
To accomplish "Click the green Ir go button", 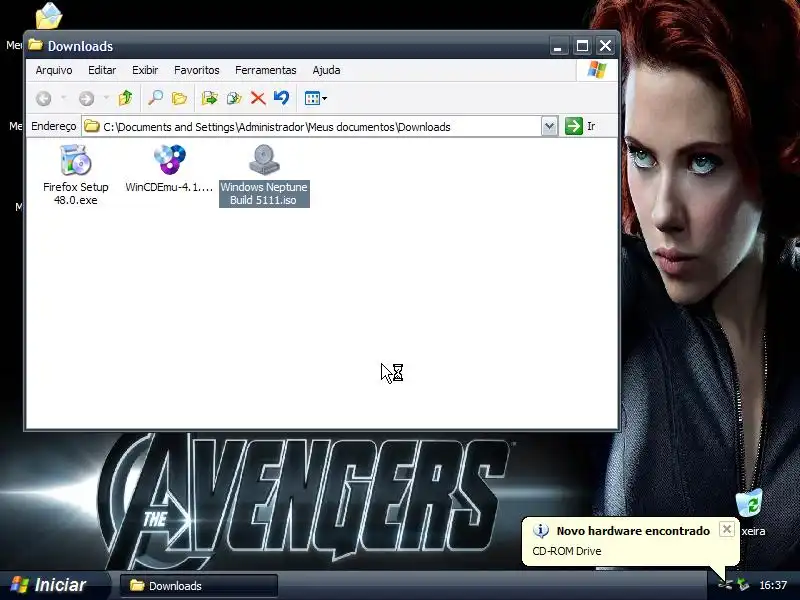I will pos(581,126).
